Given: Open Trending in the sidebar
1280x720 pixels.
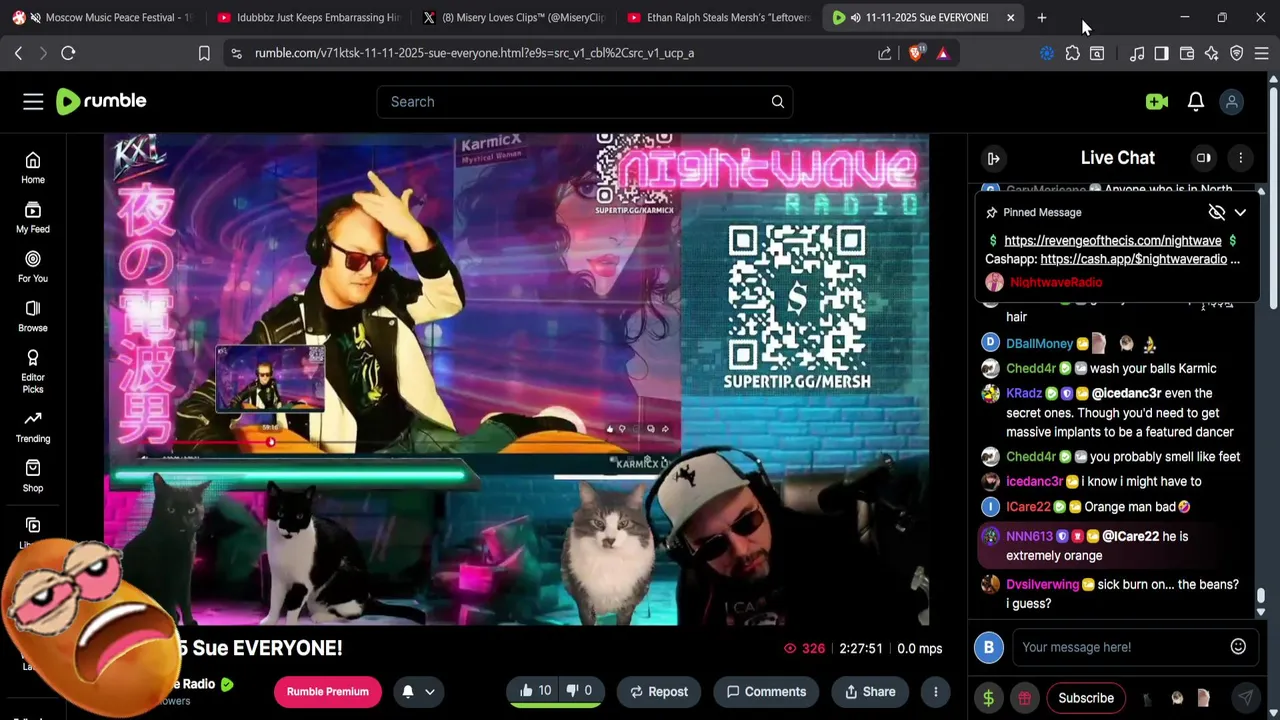Looking at the screenshot, I should click(33, 426).
